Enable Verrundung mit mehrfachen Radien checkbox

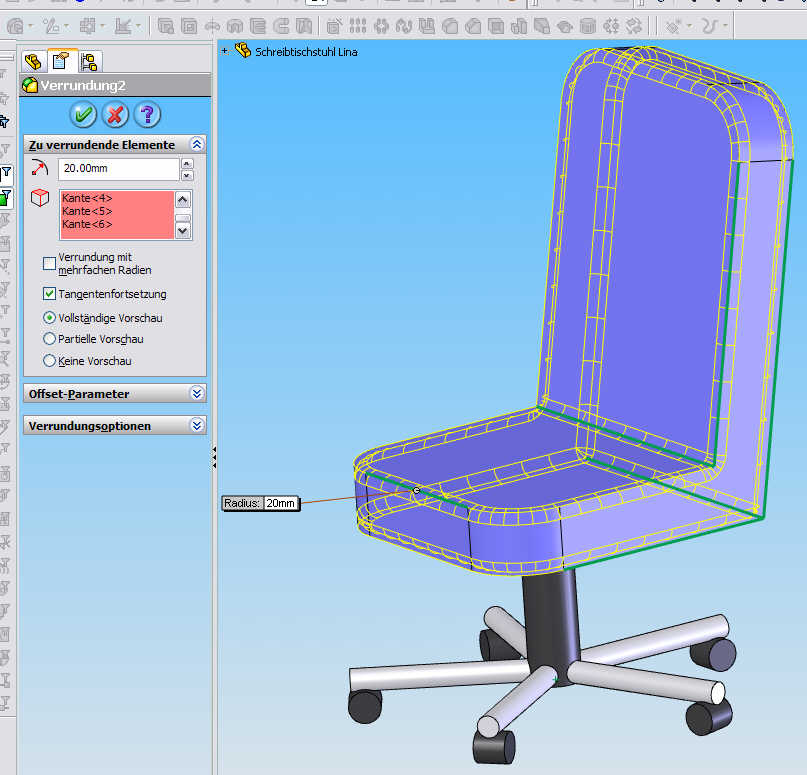click(x=49, y=263)
